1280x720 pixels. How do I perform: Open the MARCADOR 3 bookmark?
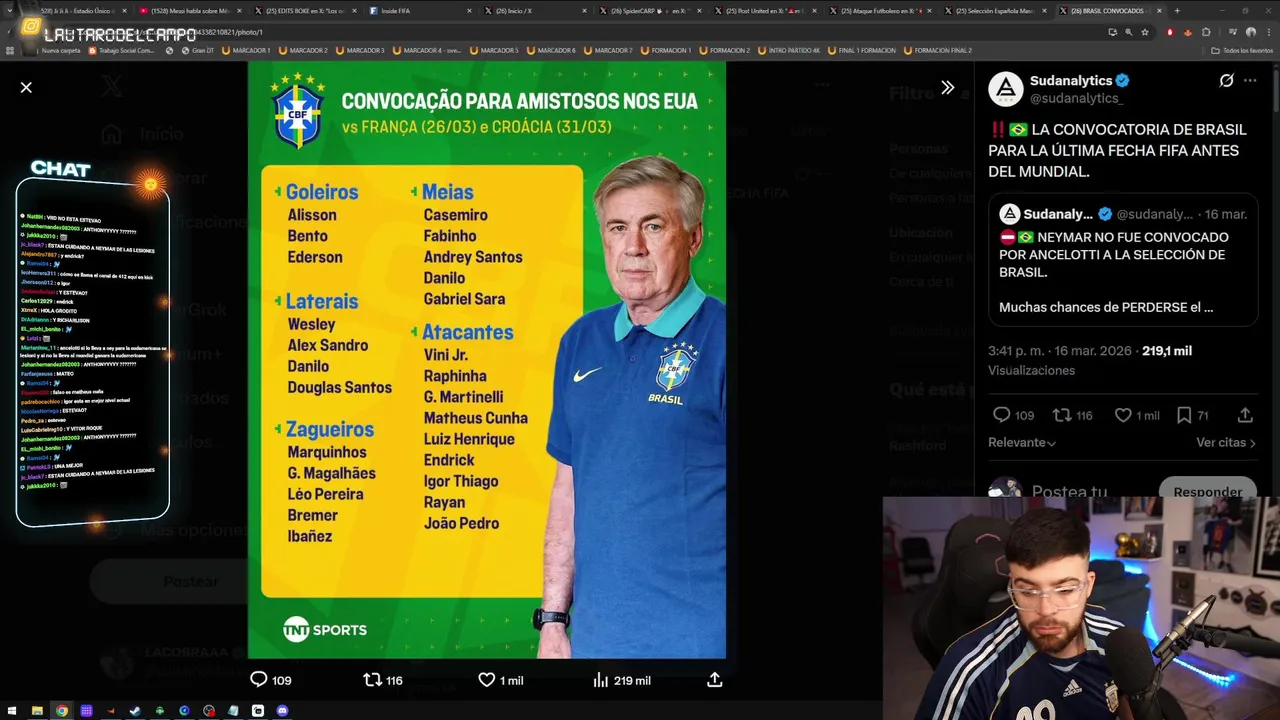click(x=360, y=50)
